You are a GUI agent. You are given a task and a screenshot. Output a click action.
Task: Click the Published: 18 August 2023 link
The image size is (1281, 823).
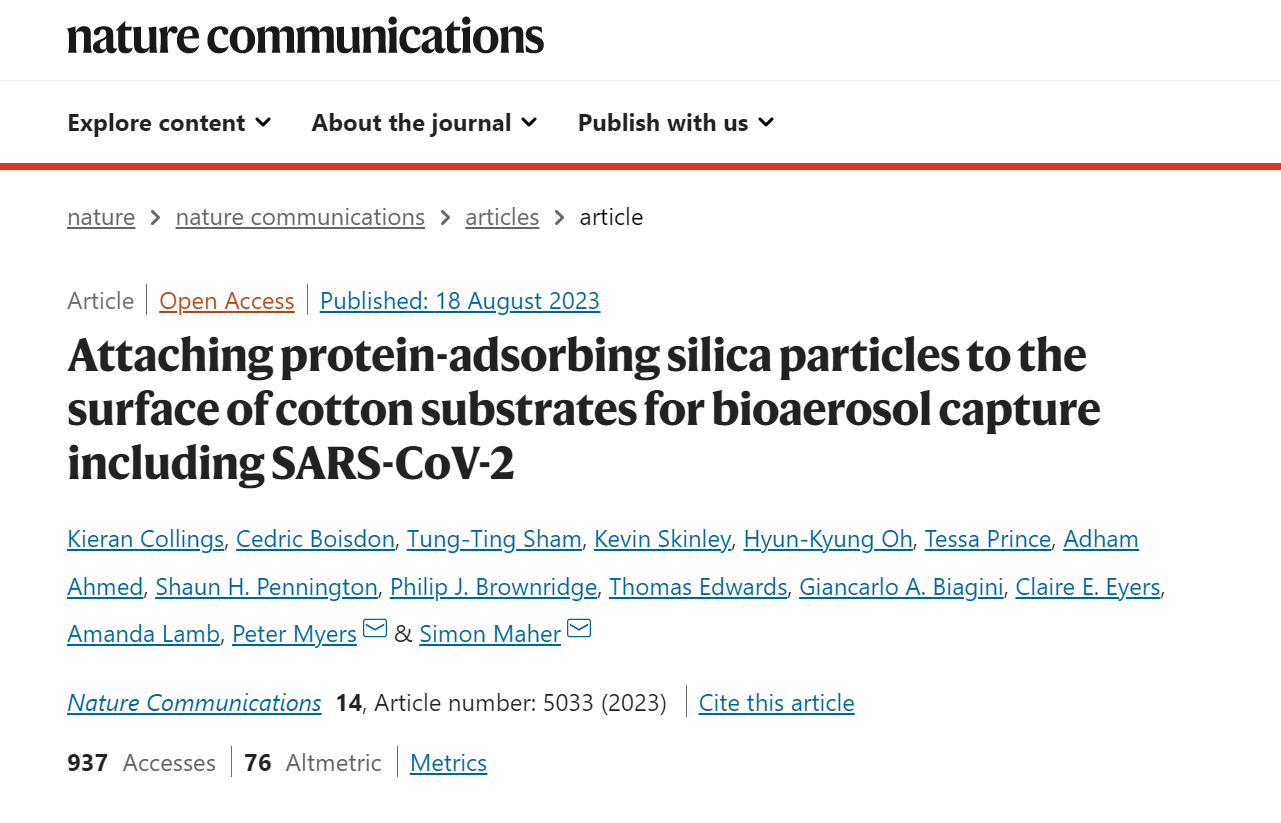pyautogui.click(x=460, y=301)
